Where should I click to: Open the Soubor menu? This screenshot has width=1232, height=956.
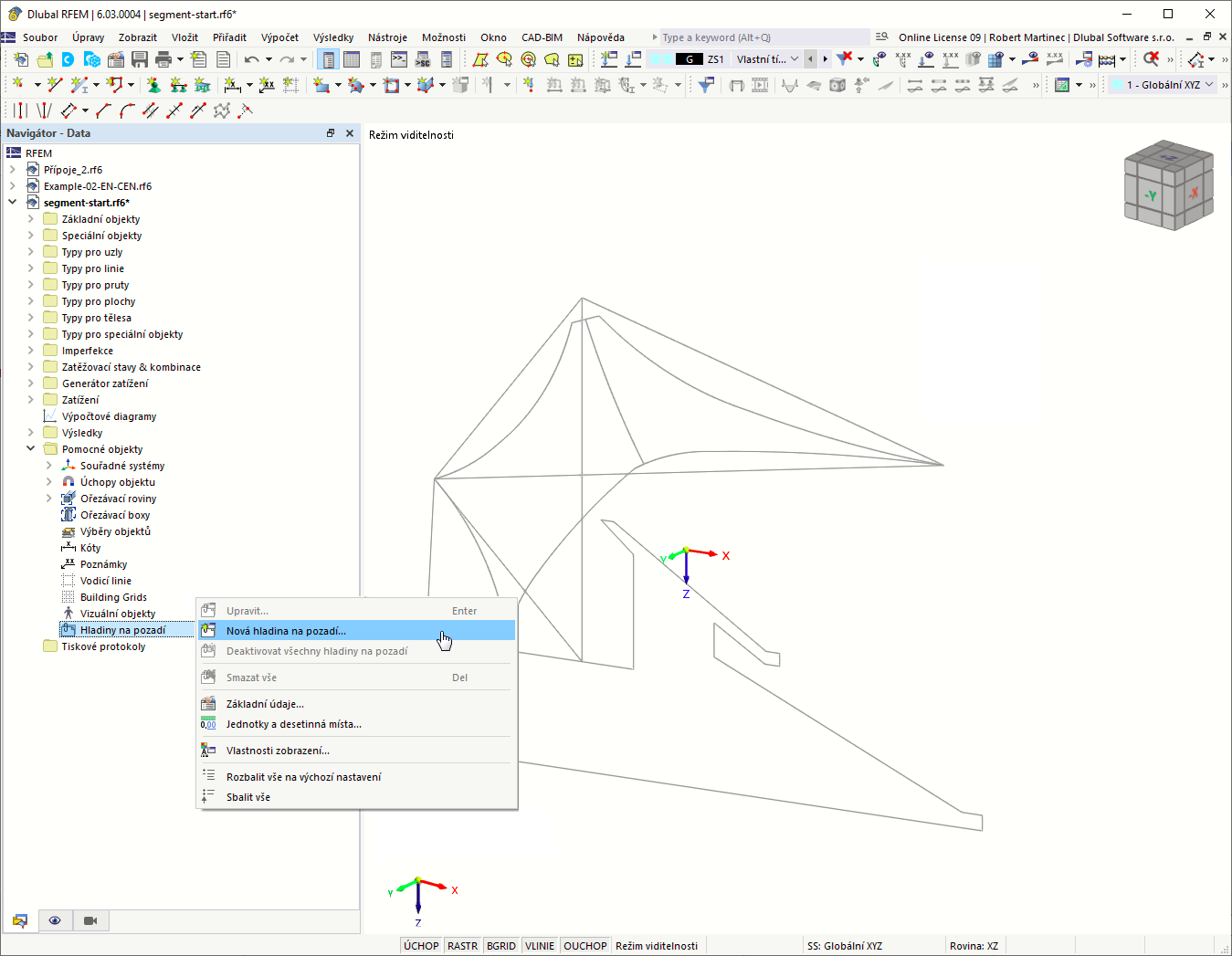(x=40, y=37)
